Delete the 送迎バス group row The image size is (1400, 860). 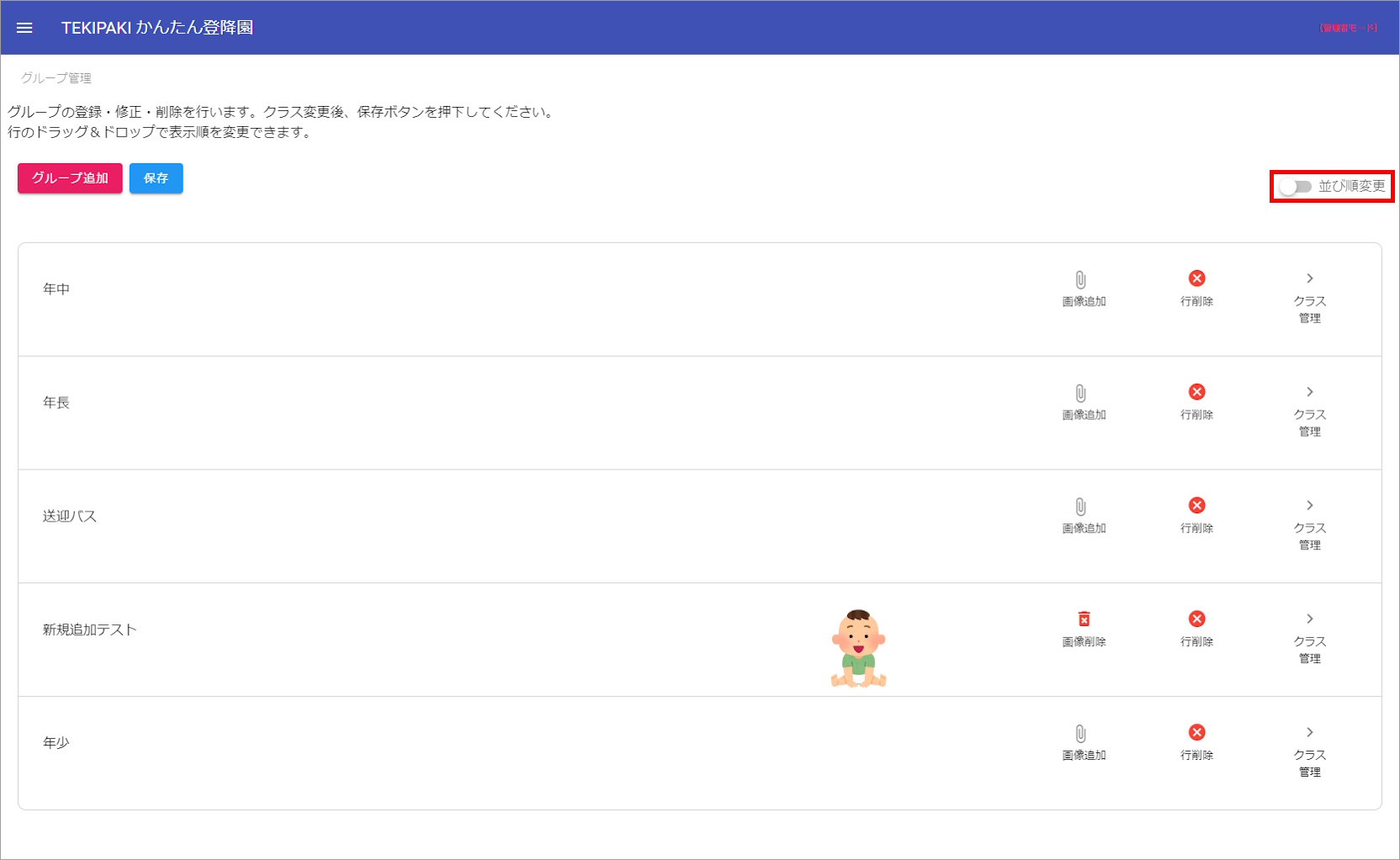coord(1196,506)
